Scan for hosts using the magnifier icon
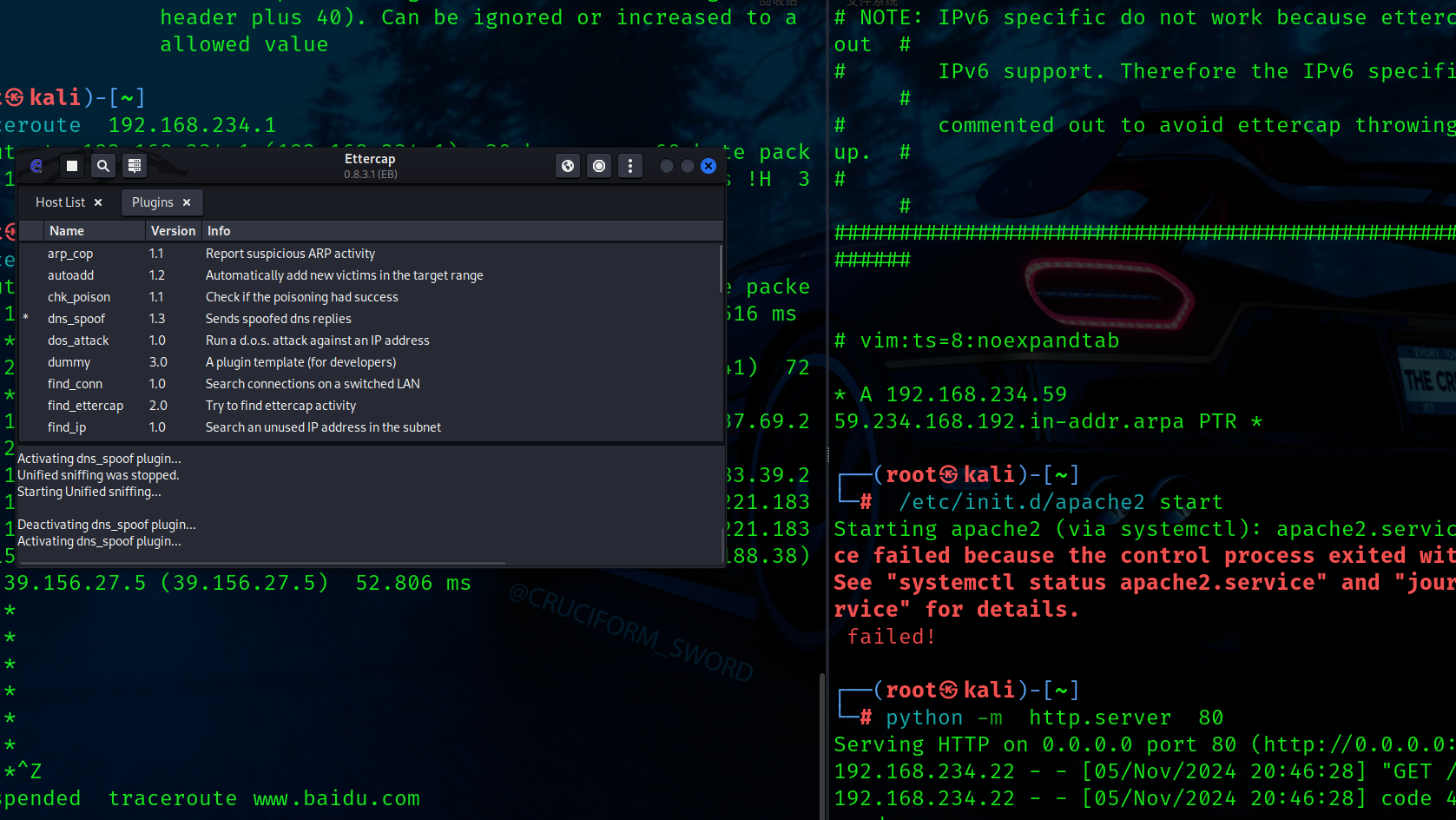The width and height of the screenshot is (1456, 820). [x=103, y=166]
